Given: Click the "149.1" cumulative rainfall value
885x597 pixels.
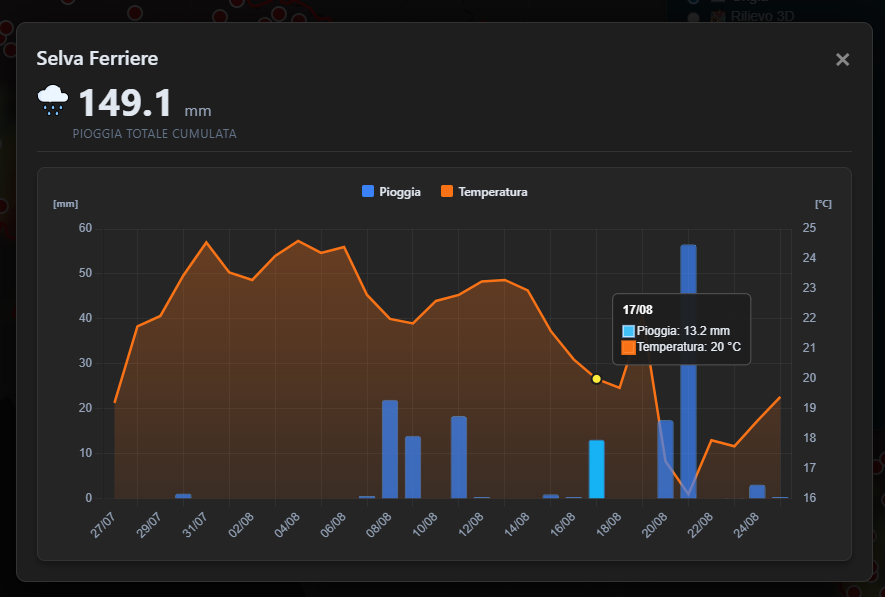Looking at the screenshot, I should coord(125,103).
